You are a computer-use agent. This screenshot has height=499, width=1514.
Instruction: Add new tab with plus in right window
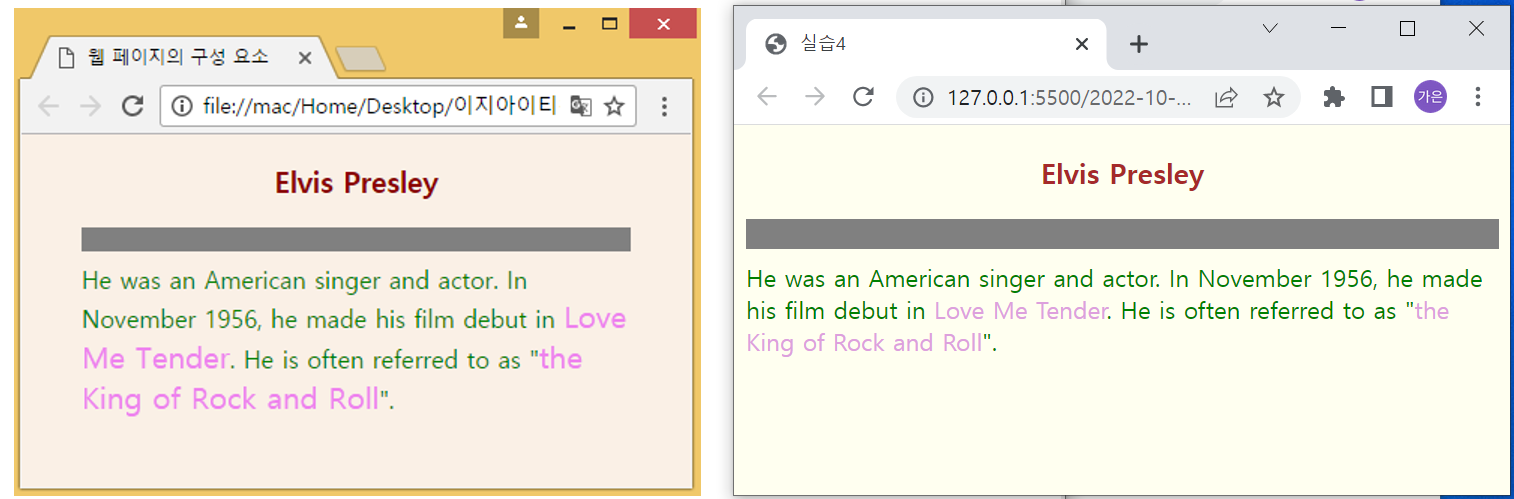click(1138, 44)
